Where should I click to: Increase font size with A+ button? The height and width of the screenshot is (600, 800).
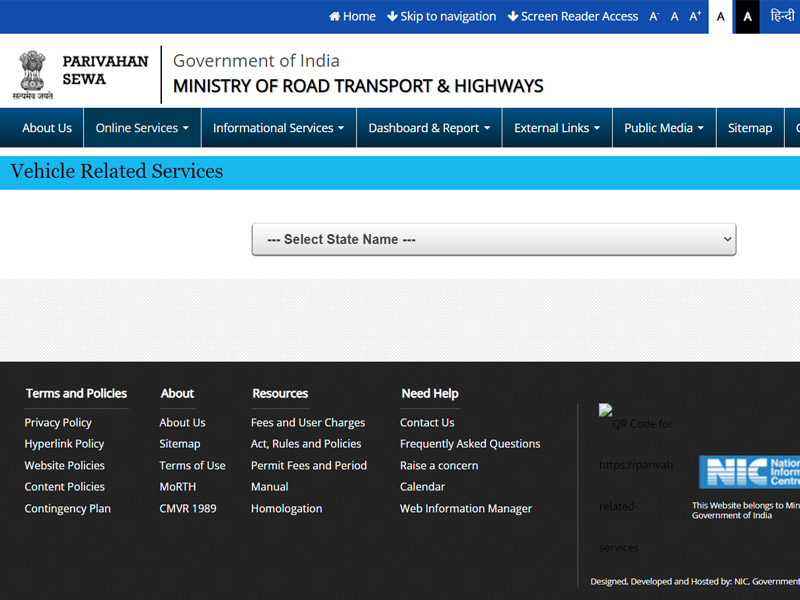(x=695, y=16)
